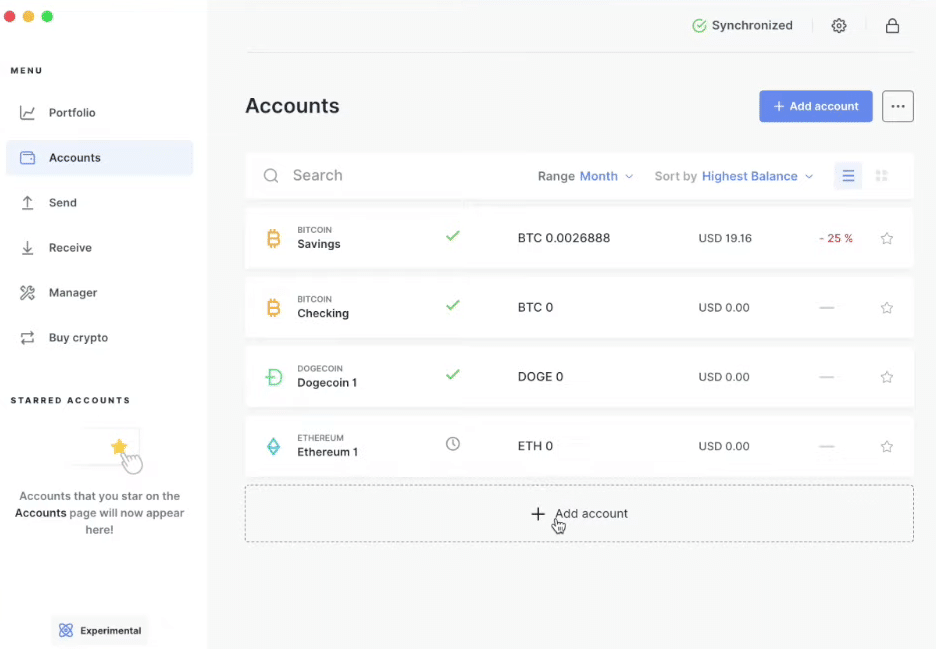Click the BTC 0.0026888 balance
The width and height of the screenshot is (936, 649).
click(x=564, y=238)
